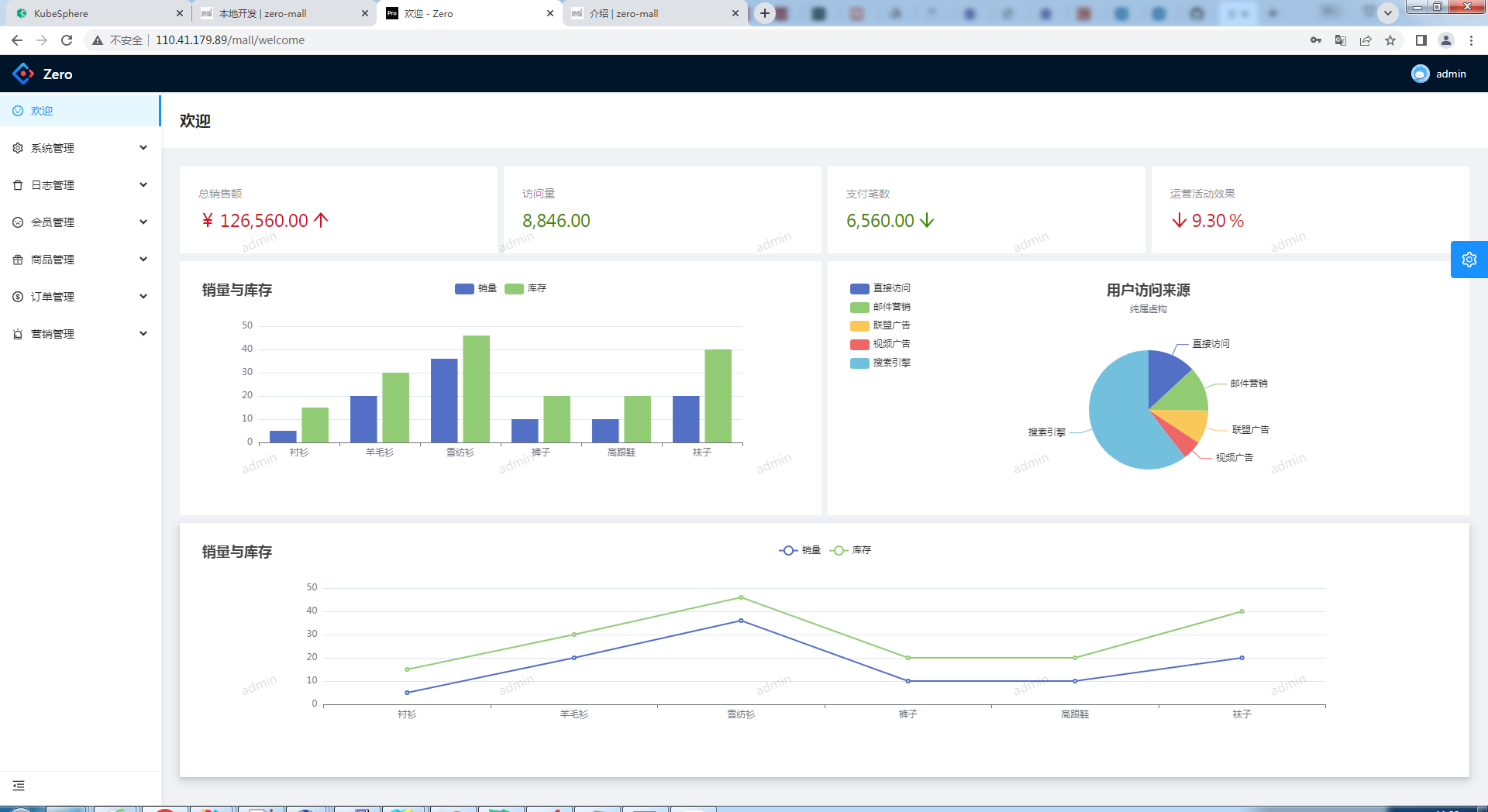The width and height of the screenshot is (1488, 812).
Task: Open 系统管理 menu label
Action: [x=53, y=148]
